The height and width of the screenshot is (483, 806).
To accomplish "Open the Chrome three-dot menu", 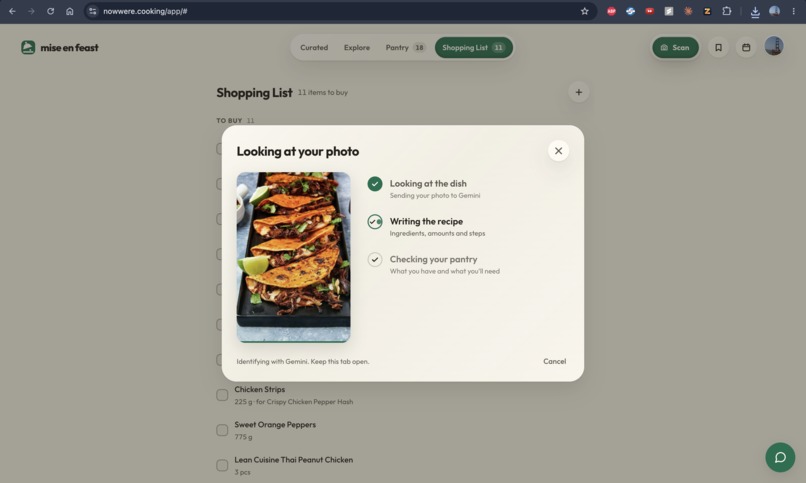I will tap(794, 11).
